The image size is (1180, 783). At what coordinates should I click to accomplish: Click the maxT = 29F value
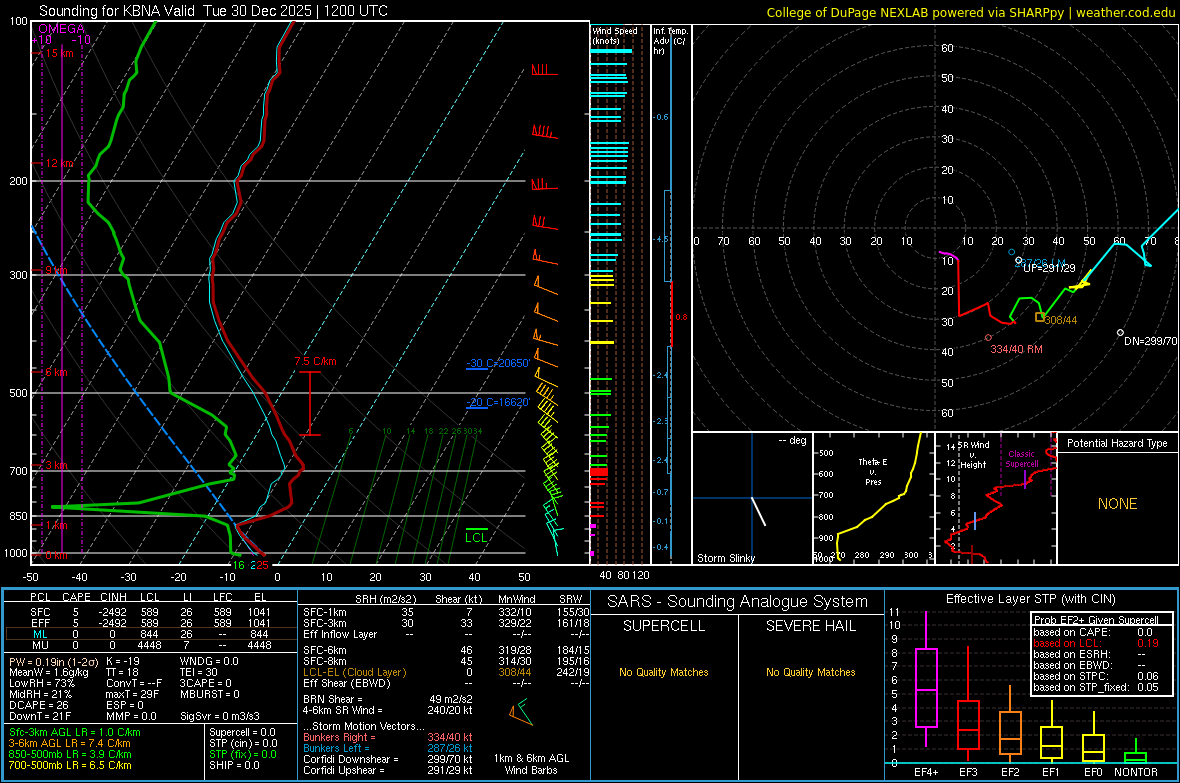(132, 694)
